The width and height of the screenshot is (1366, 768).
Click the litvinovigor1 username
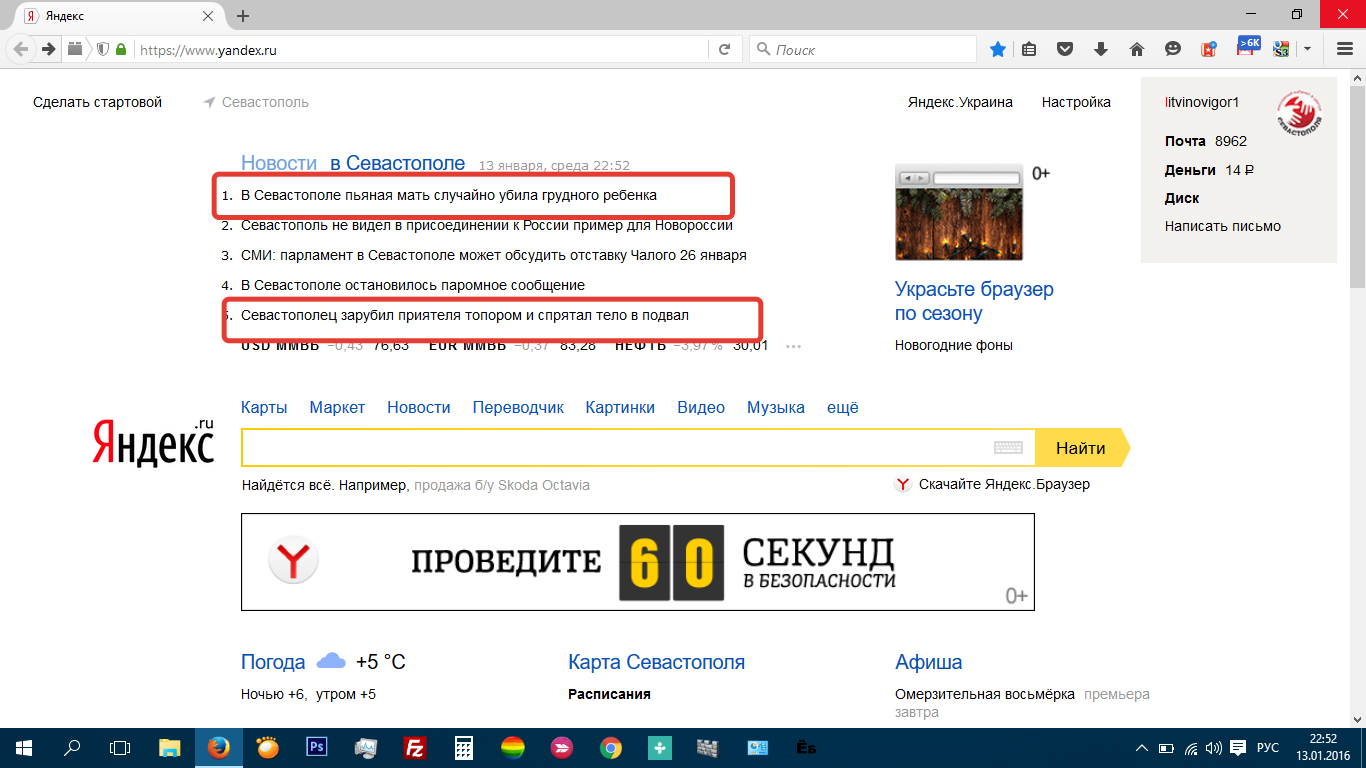click(1202, 102)
